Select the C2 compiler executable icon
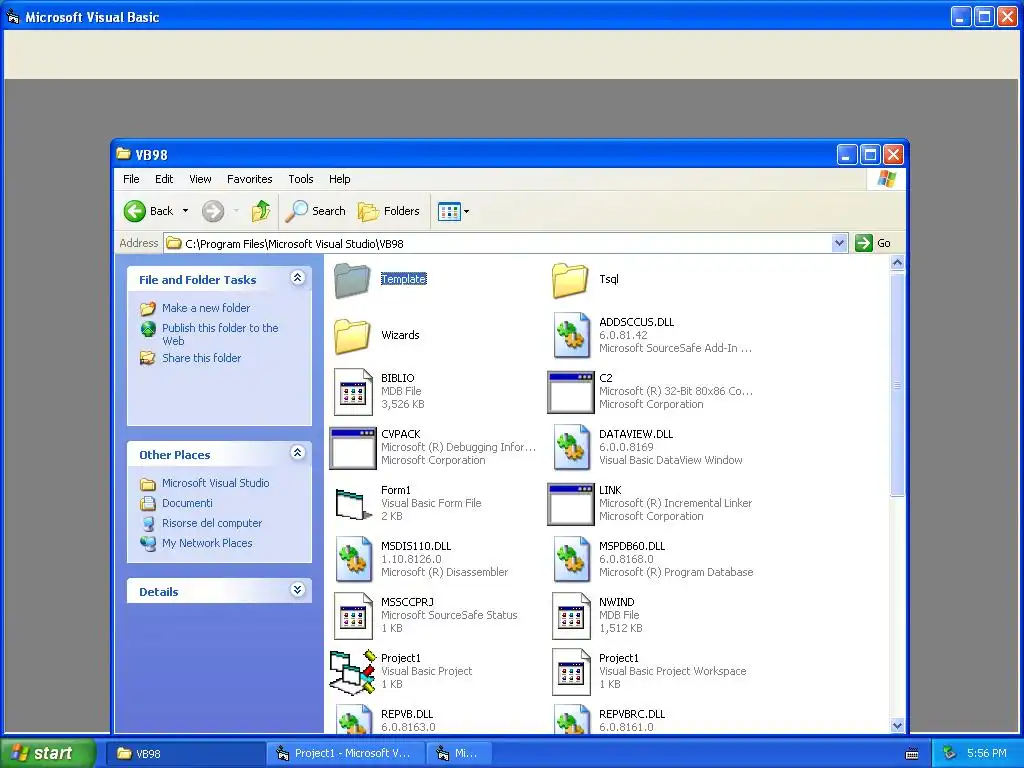Image resolution: width=1024 pixels, height=768 pixels. pyautogui.click(x=571, y=392)
